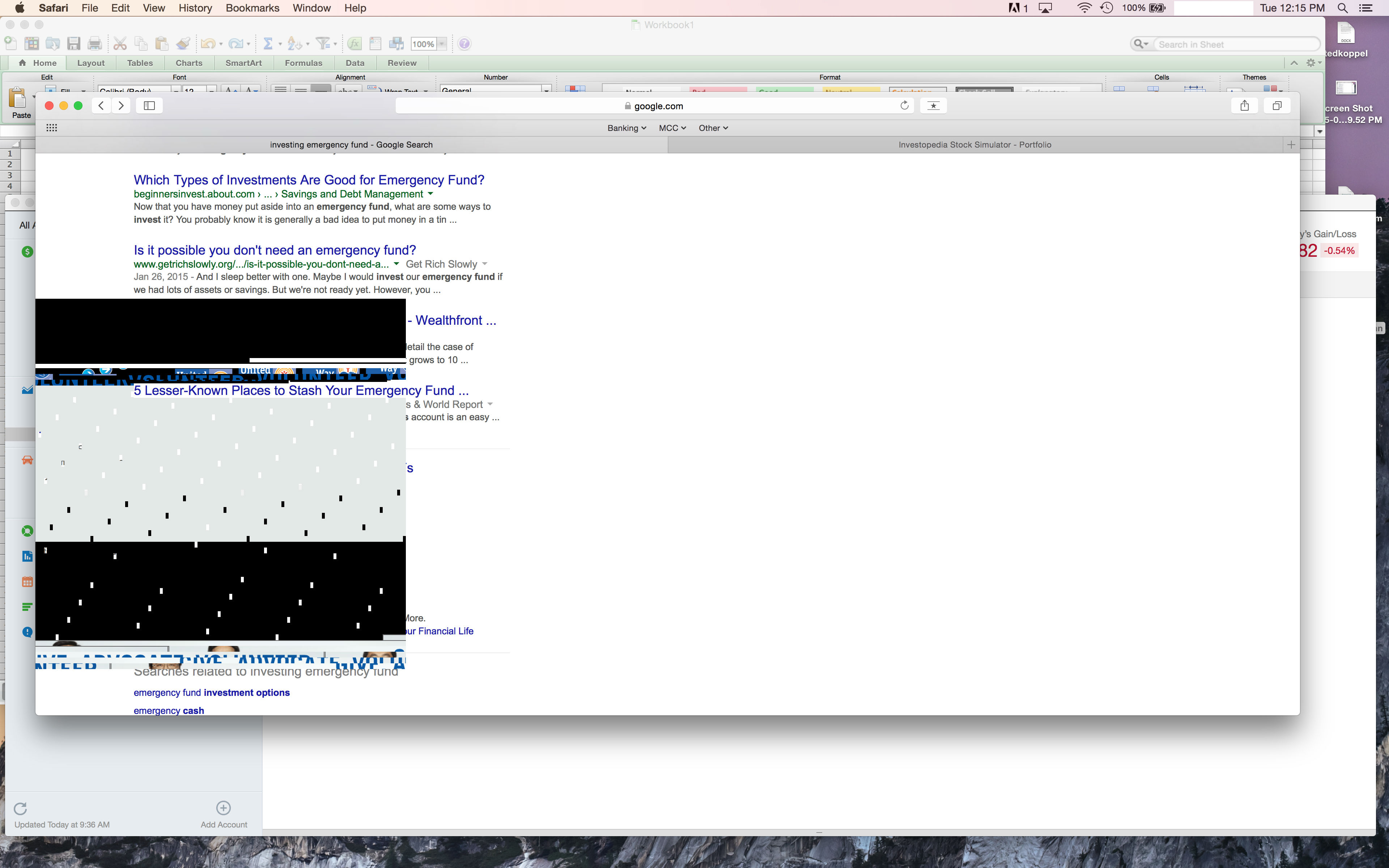Image resolution: width=1389 pixels, height=868 pixels.
Task: Open the AutoSum dropdown arrow
Action: tap(280, 44)
